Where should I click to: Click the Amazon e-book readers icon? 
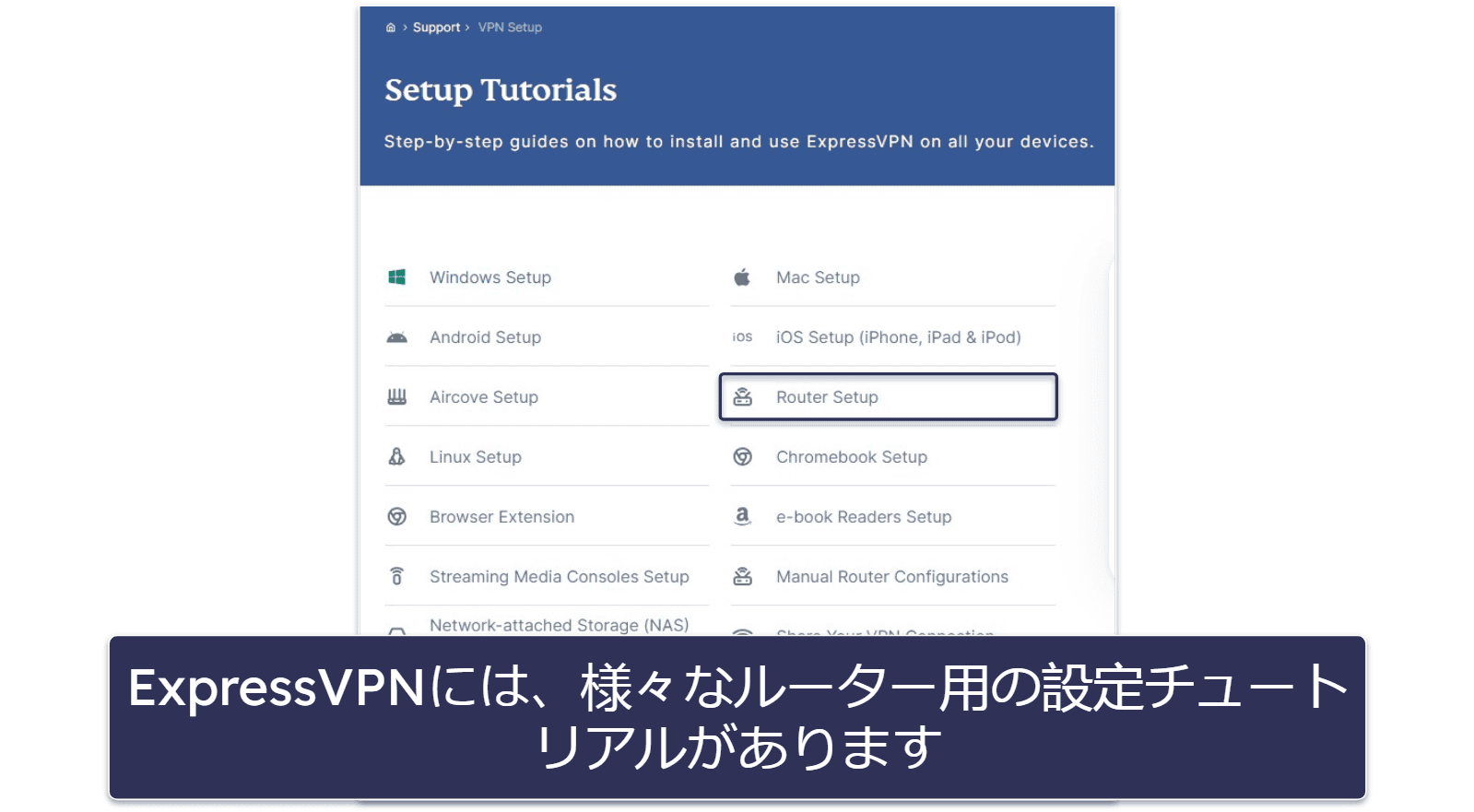[x=742, y=516]
